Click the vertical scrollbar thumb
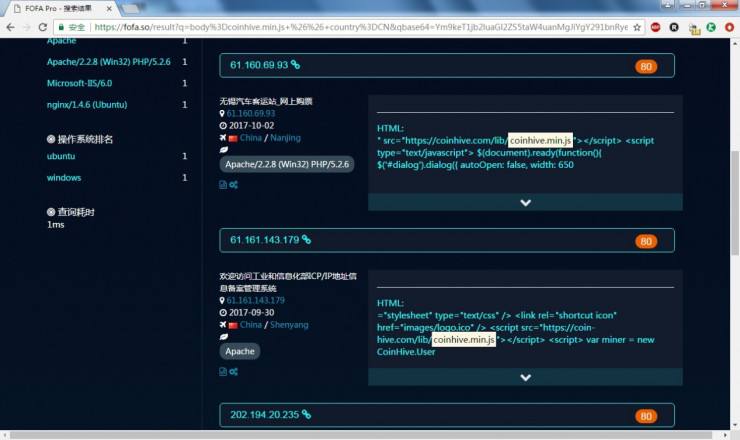This screenshot has height=440, width=740. click(735, 203)
